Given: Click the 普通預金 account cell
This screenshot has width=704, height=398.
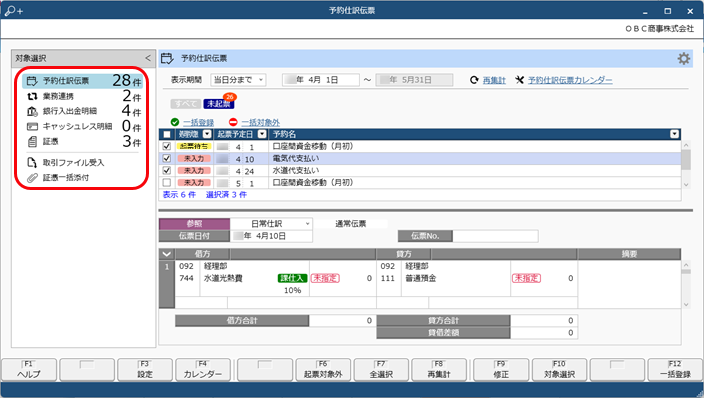Looking at the screenshot, I should pos(420,278).
